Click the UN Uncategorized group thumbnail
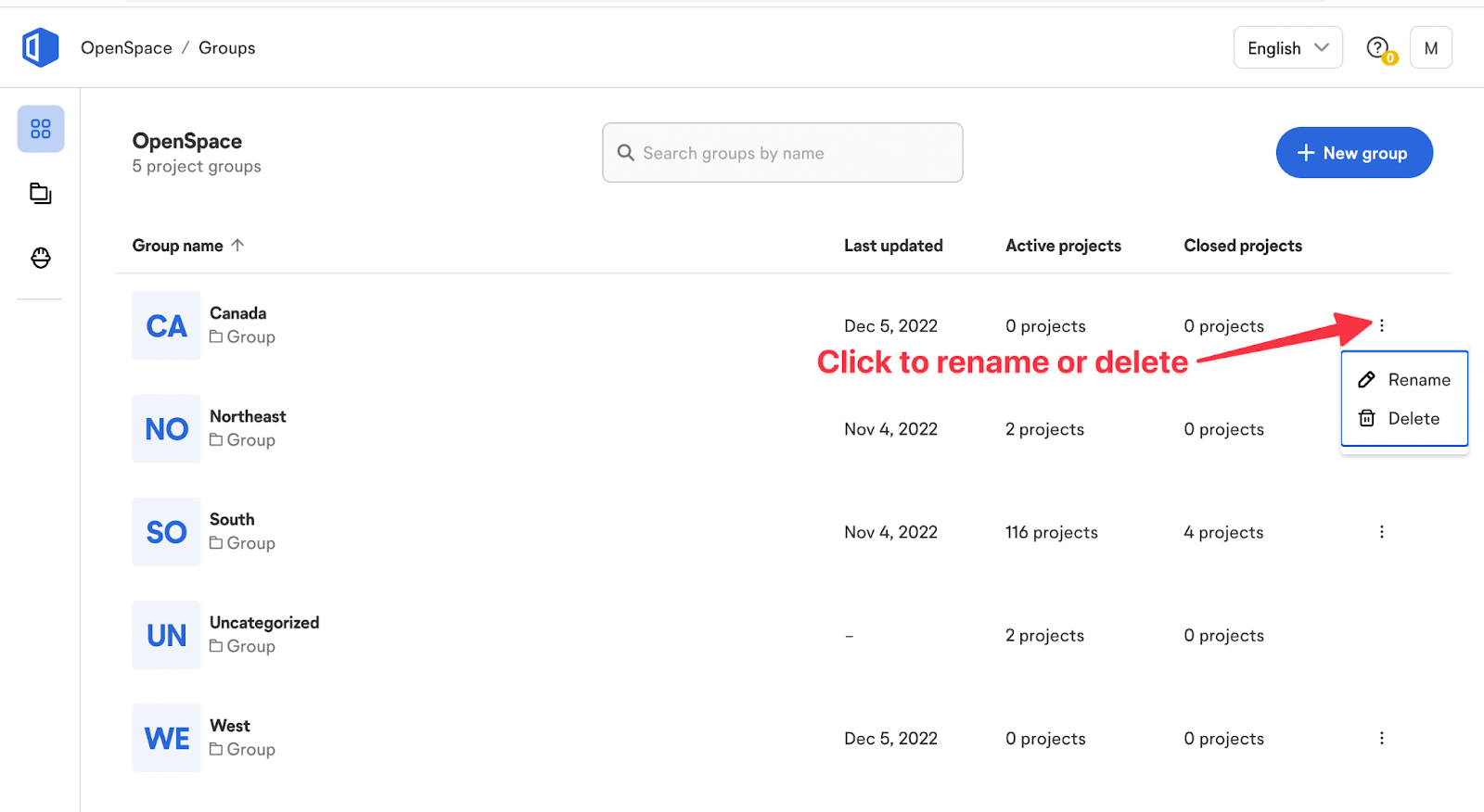This screenshot has height=812, width=1484. point(167,635)
